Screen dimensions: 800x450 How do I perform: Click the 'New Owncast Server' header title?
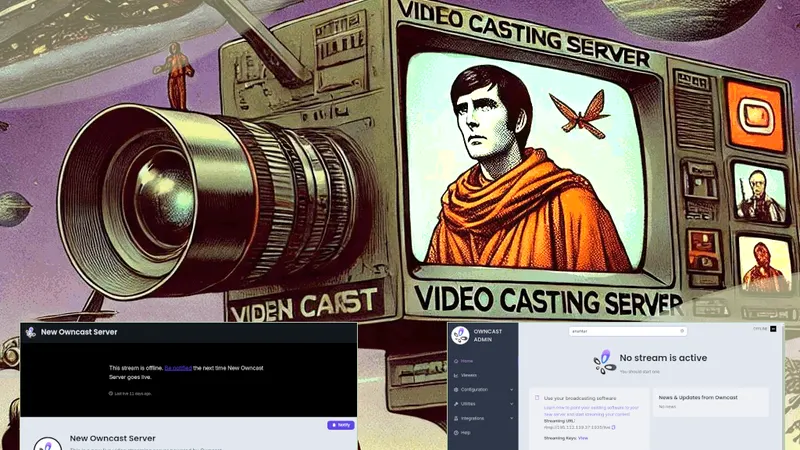(x=79, y=332)
